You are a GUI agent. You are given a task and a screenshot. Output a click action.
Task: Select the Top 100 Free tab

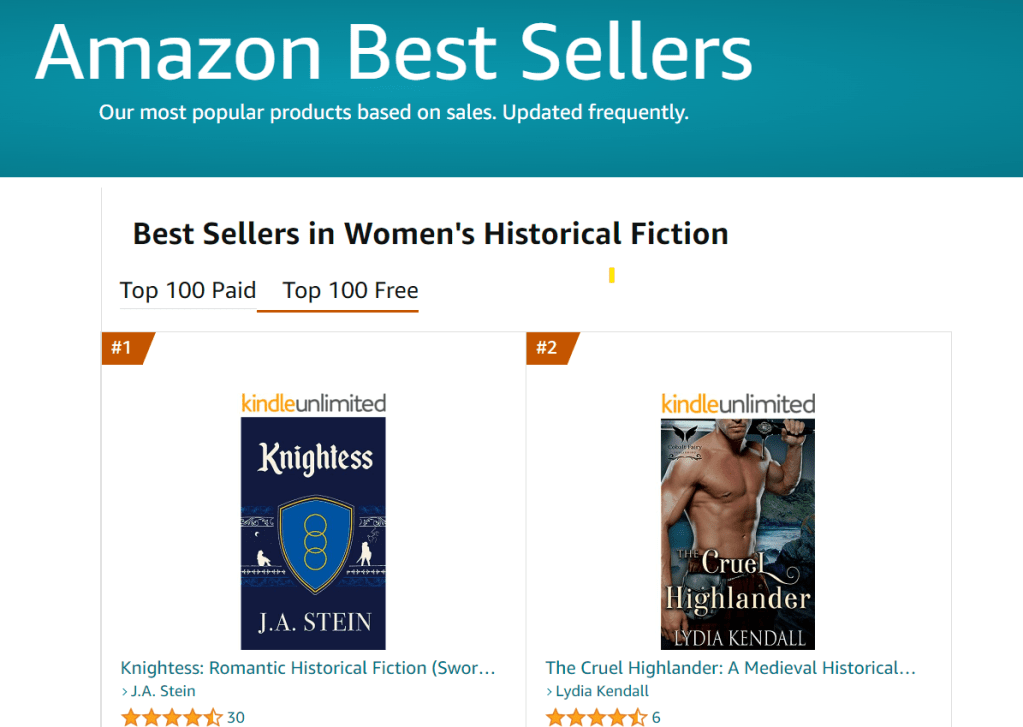[x=350, y=290]
